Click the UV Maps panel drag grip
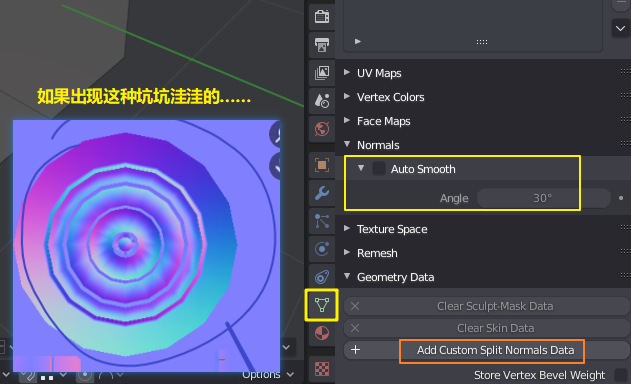631x384 pixels. [x=626, y=72]
